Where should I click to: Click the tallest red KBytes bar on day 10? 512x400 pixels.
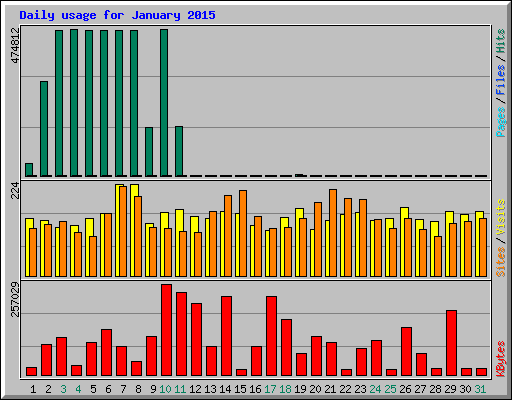pos(167,330)
